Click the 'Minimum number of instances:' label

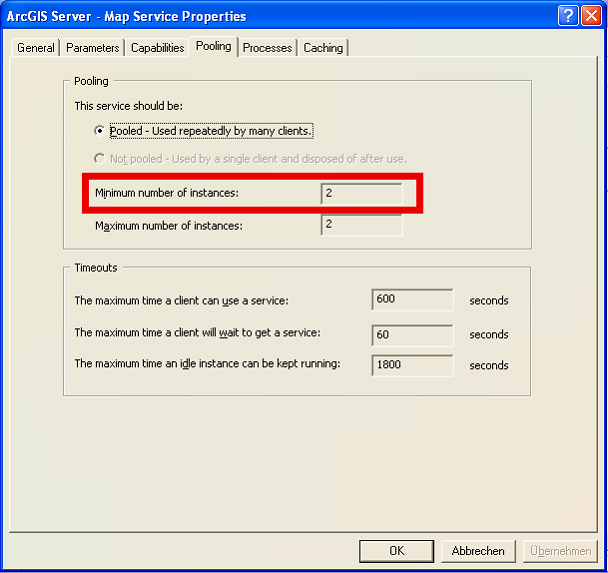click(167, 193)
